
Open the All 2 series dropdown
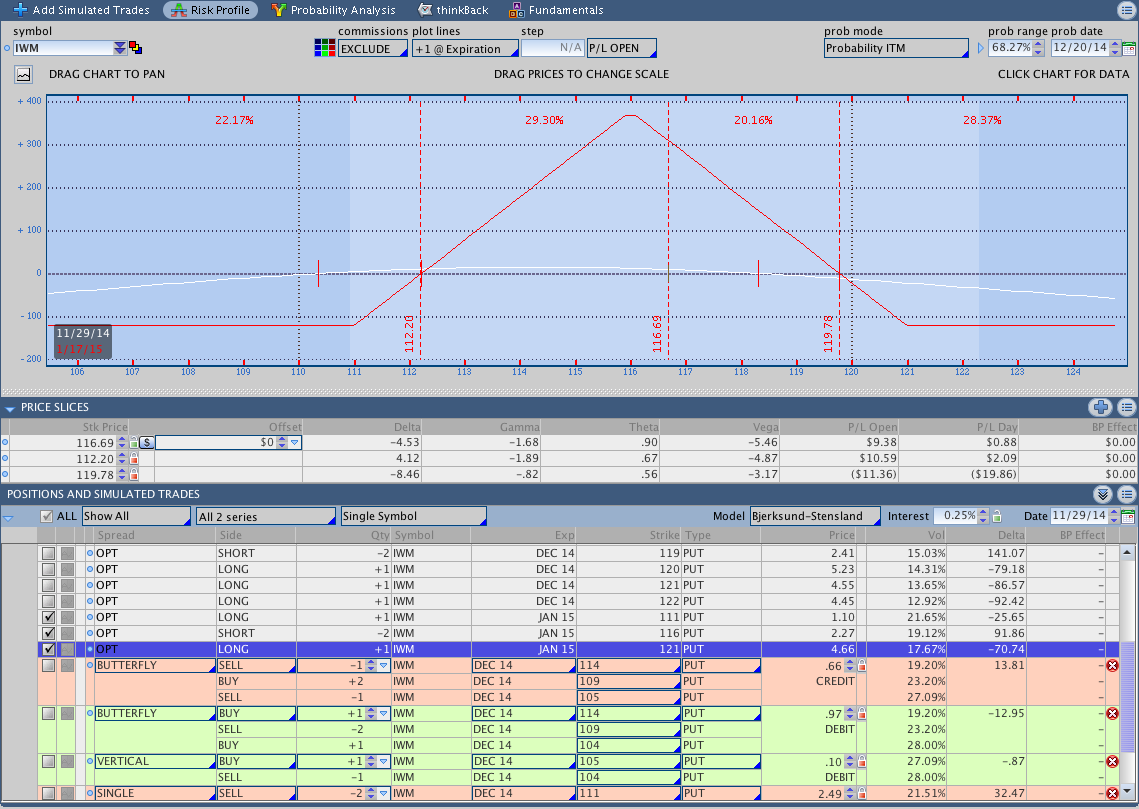(x=266, y=516)
